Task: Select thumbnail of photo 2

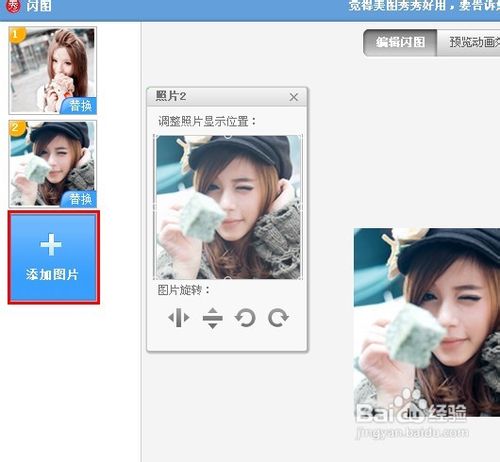Action: tap(53, 164)
